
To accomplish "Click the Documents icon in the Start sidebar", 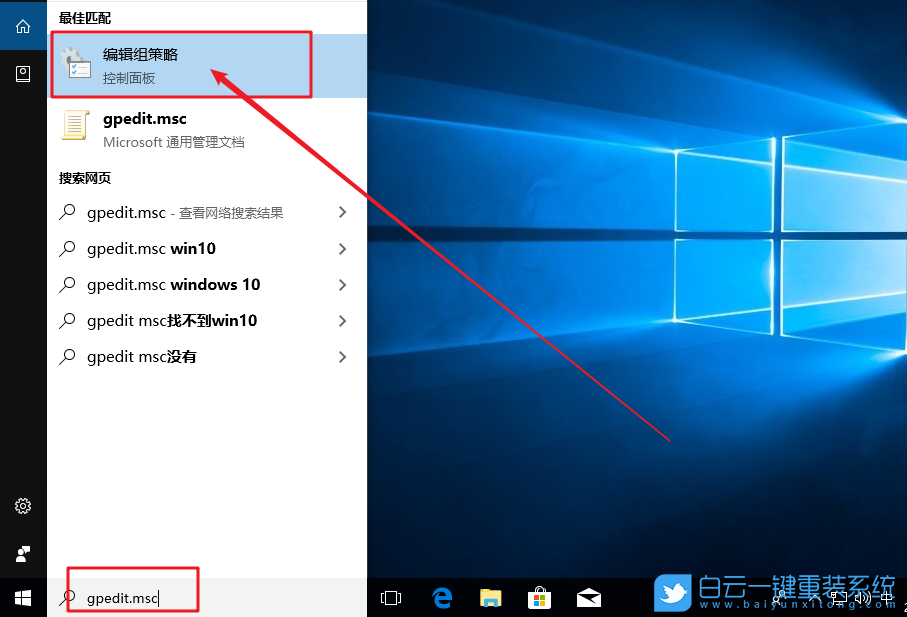I will [x=22, y=73].
